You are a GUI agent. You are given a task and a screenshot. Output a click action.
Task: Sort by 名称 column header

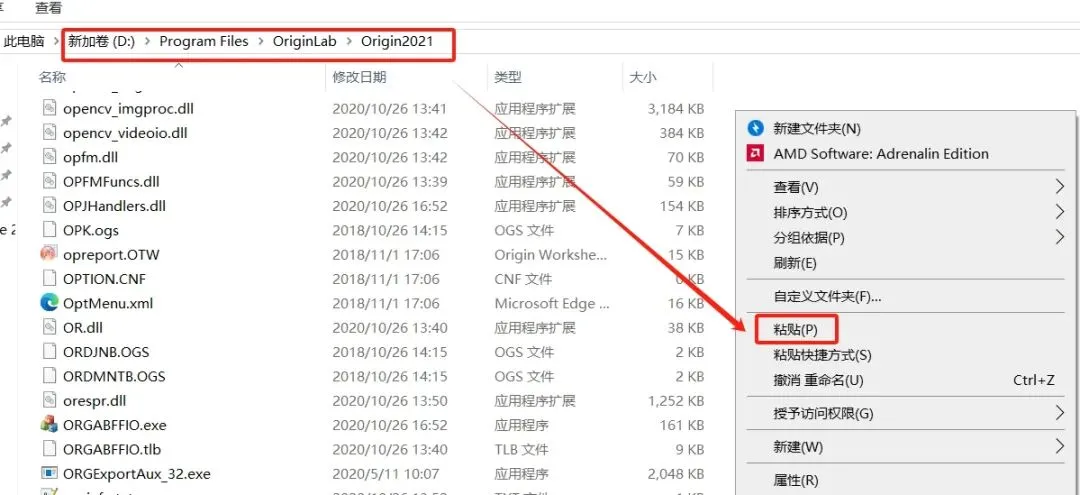click(52, 77)
